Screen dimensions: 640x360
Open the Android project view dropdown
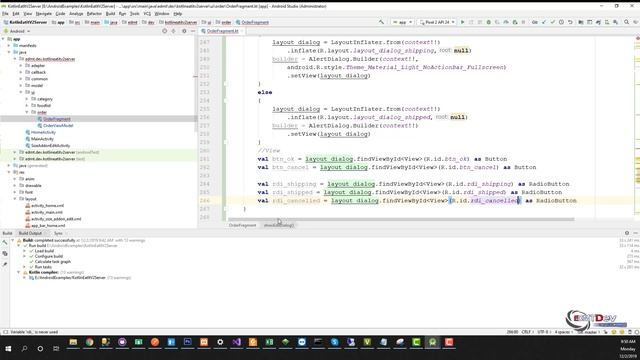pyautogui.click(x=17, y=31)
